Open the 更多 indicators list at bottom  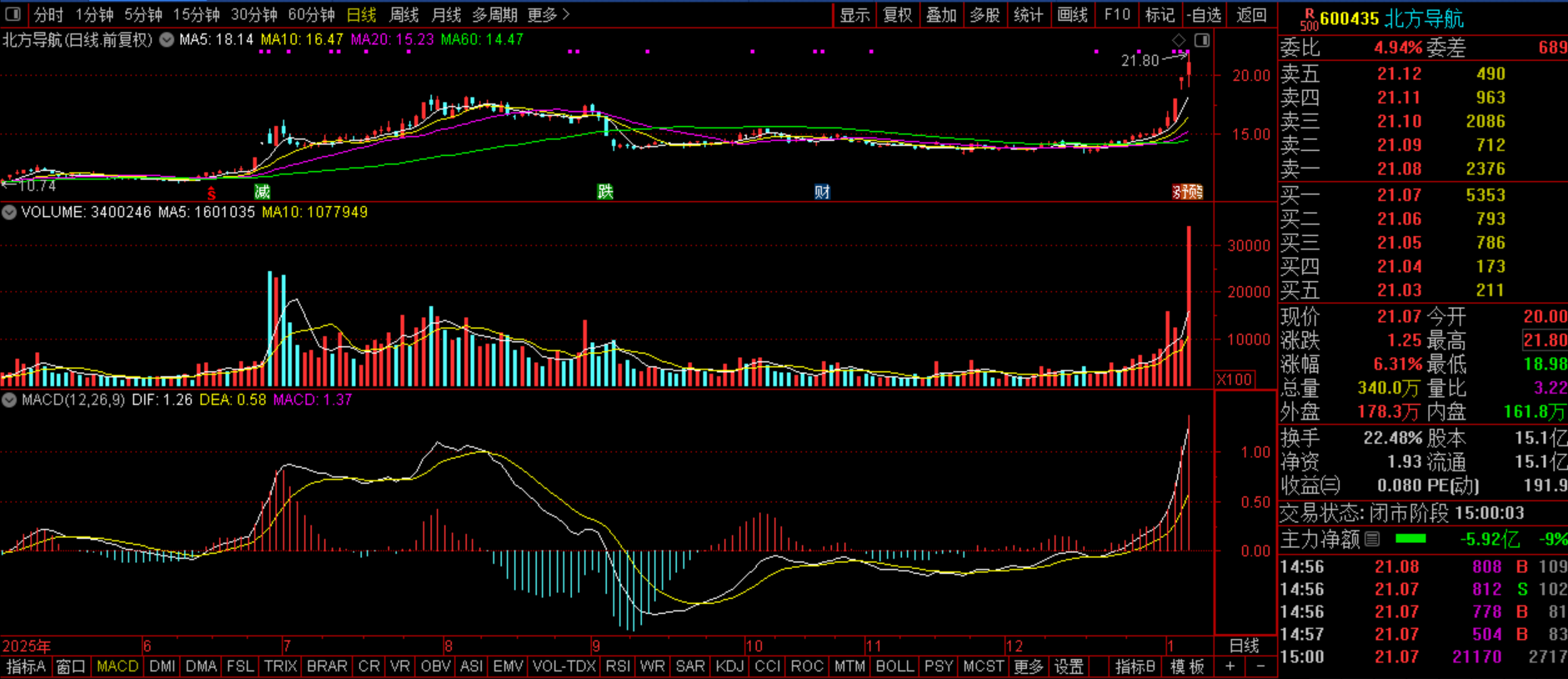click(x=1028, y=666)
